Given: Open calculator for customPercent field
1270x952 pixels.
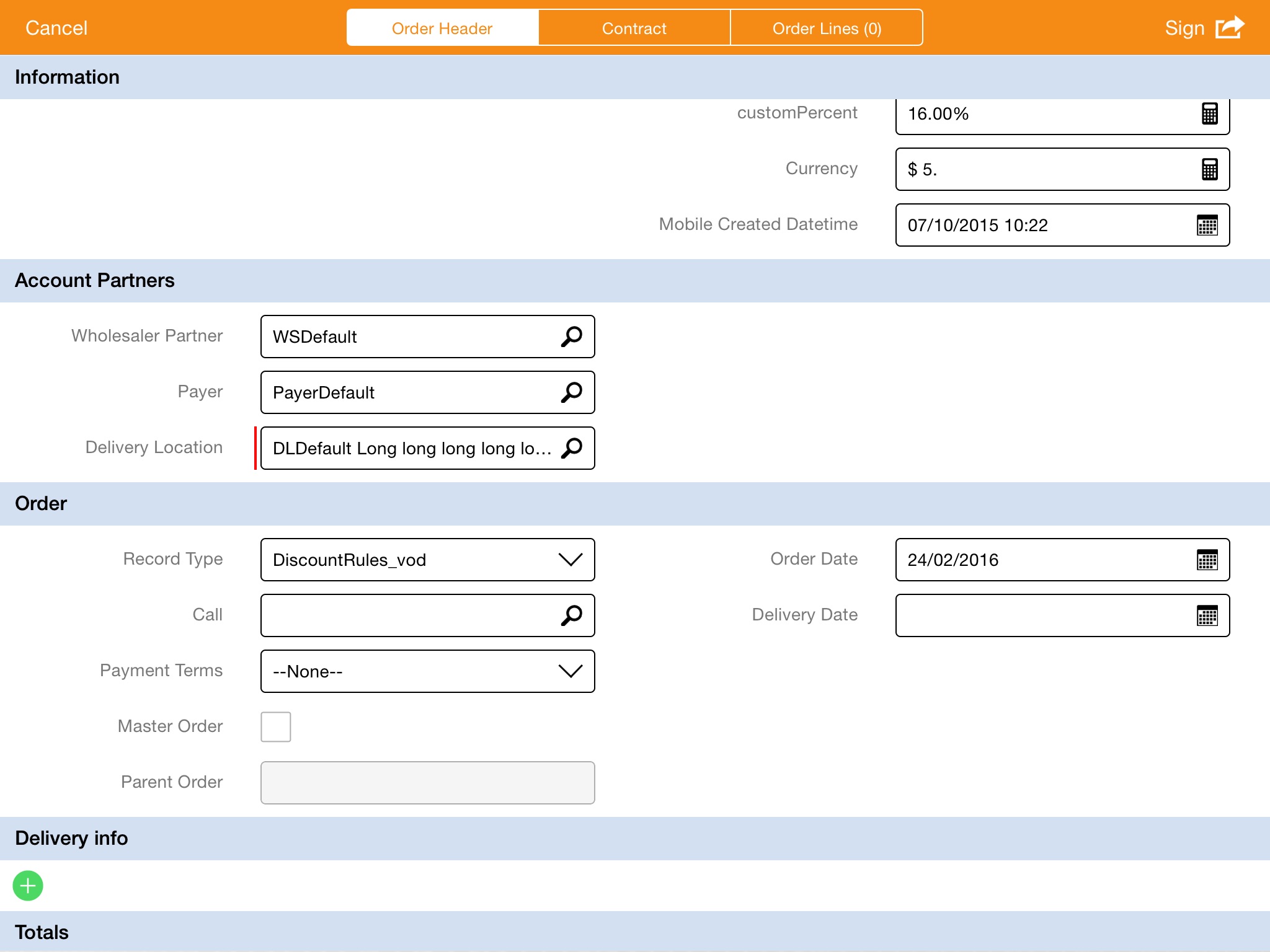Looking at the screenshot, I should tap(1209, 114).
